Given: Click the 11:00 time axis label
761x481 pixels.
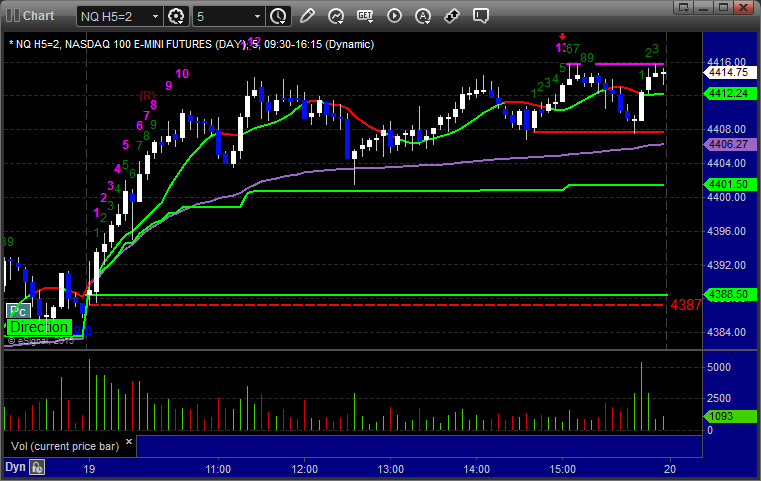Looking at the screenshot, I should pos(218,469).
